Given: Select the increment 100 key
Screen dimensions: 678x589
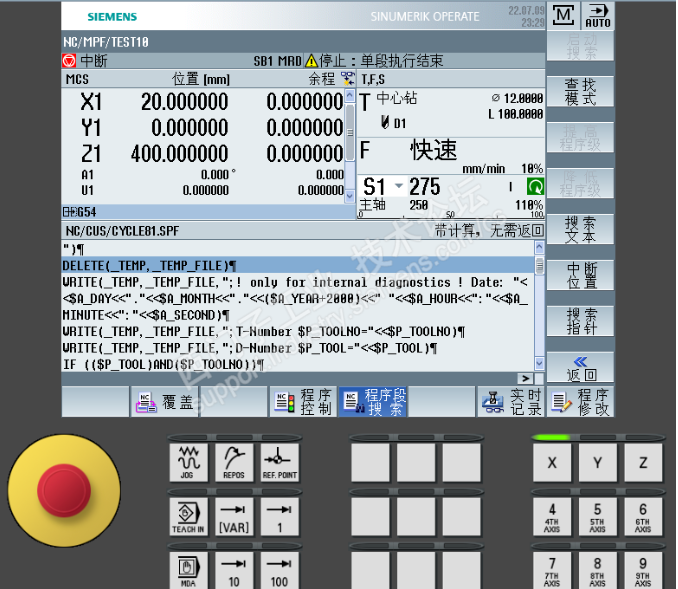Looking at the screenshot, I should pyautogui.click(x=279, y=570).
